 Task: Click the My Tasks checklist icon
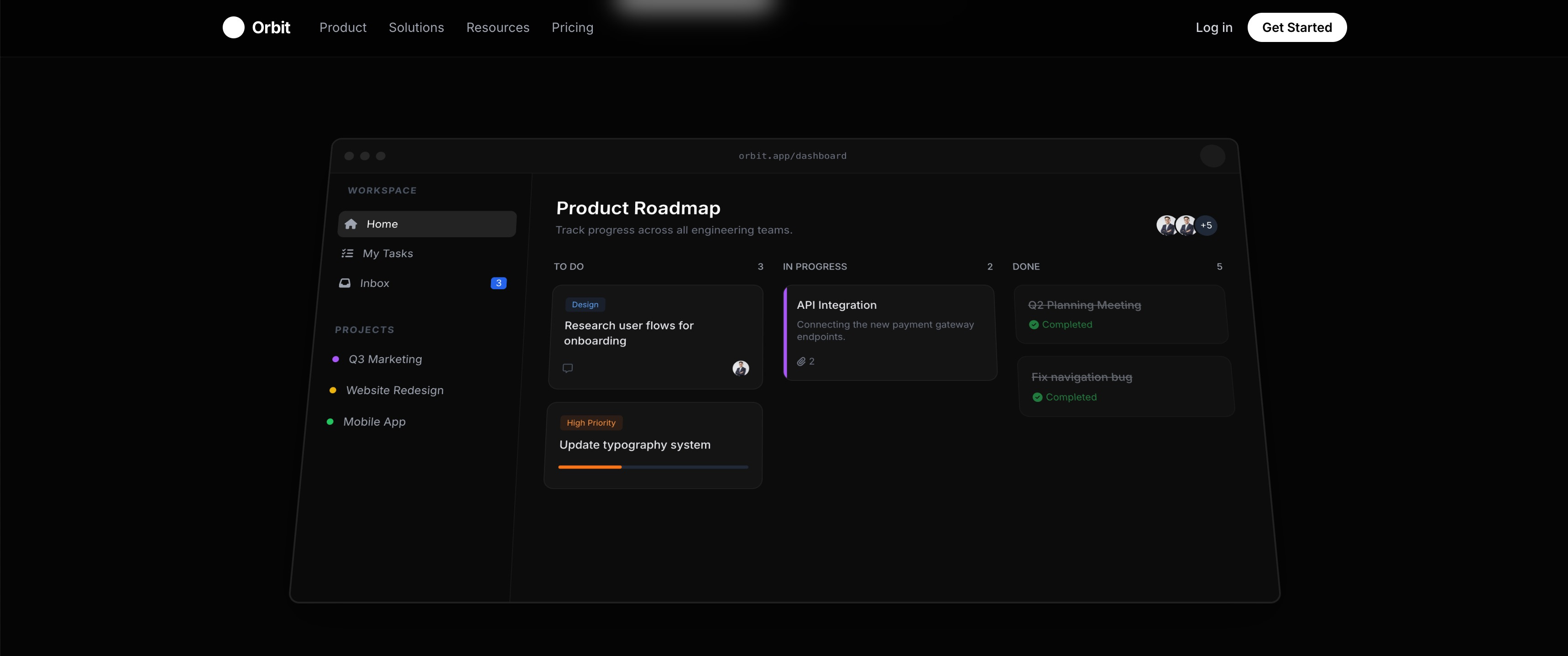tap(348, 253)
